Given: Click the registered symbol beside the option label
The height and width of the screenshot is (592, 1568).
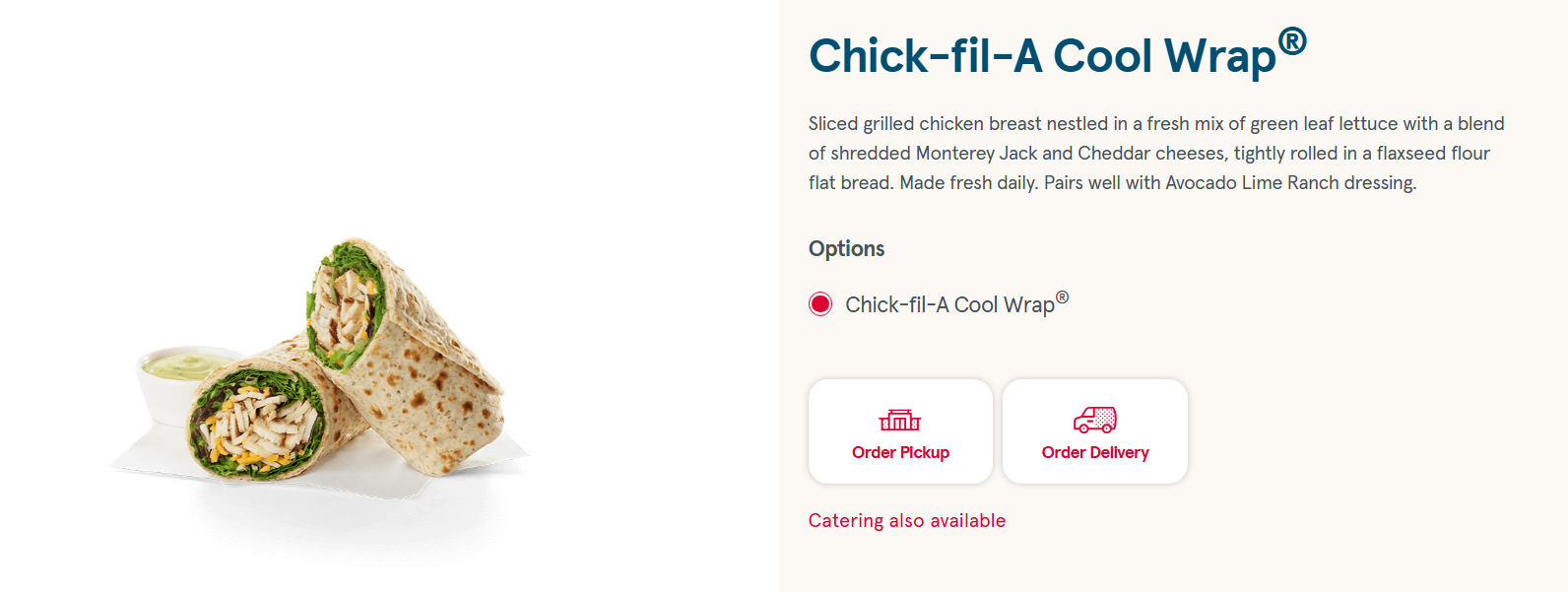Looking at the screenshot, I should [1062, 297].
